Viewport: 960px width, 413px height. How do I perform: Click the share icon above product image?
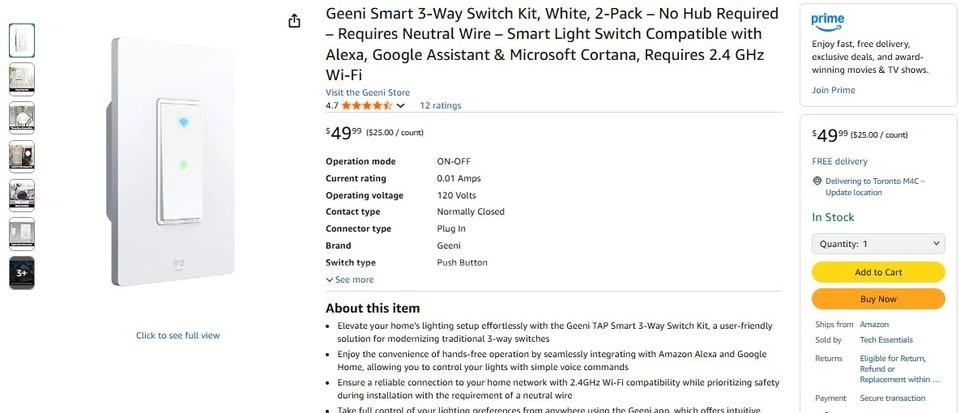click(x=294, y=21)
